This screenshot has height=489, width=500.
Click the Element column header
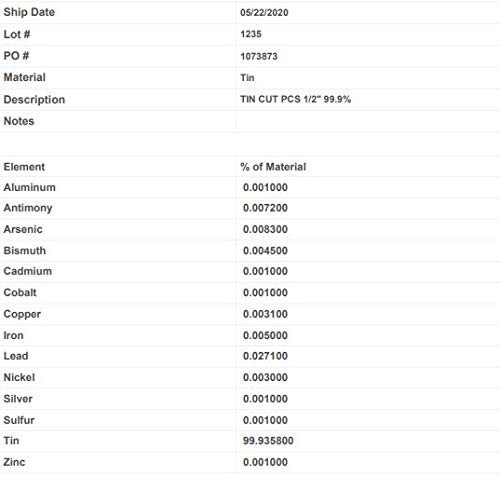coord(24,167)
